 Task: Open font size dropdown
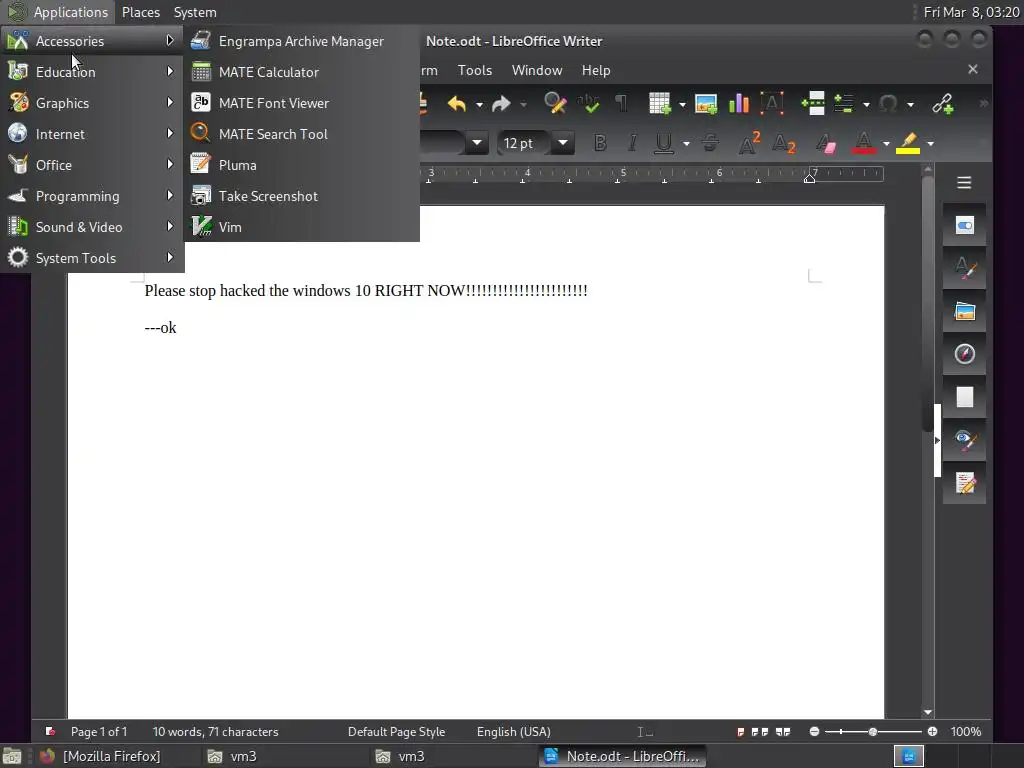coord(563,143)
